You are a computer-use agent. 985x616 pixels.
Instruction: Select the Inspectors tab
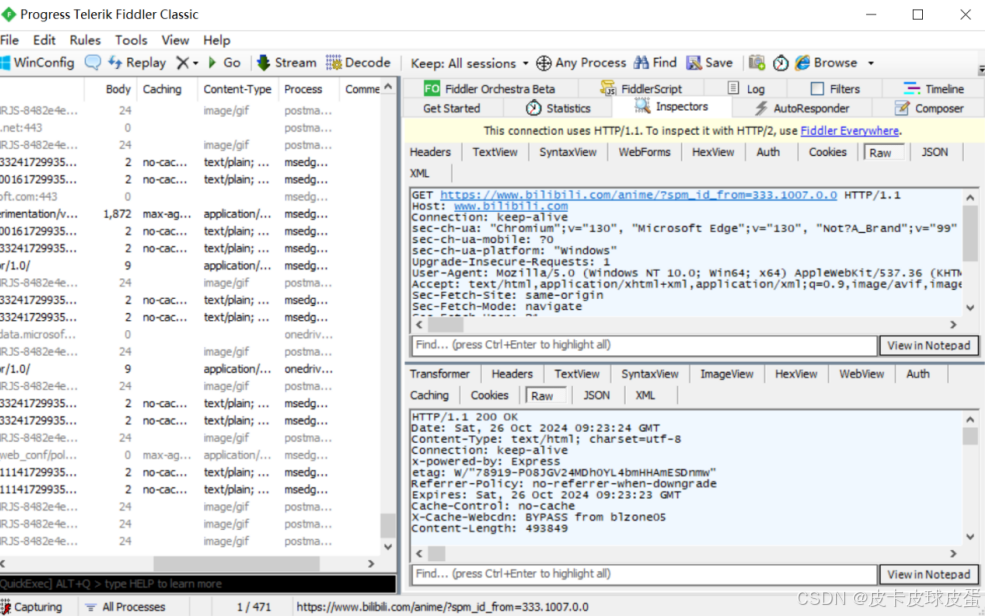672,107
